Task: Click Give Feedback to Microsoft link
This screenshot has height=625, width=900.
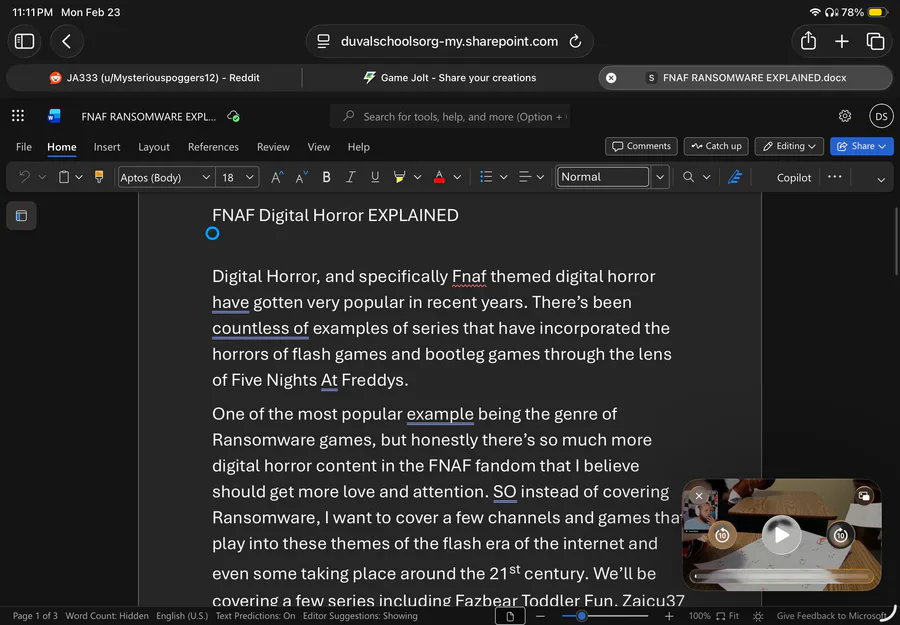Action: click(831, 616)
